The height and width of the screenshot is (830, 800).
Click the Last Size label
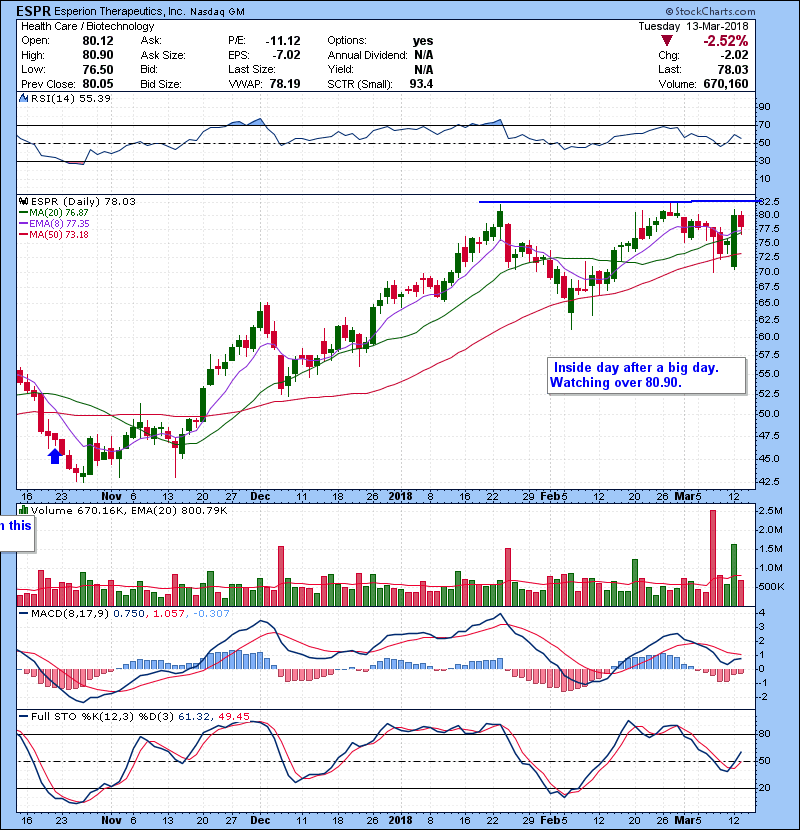(252, 69)
